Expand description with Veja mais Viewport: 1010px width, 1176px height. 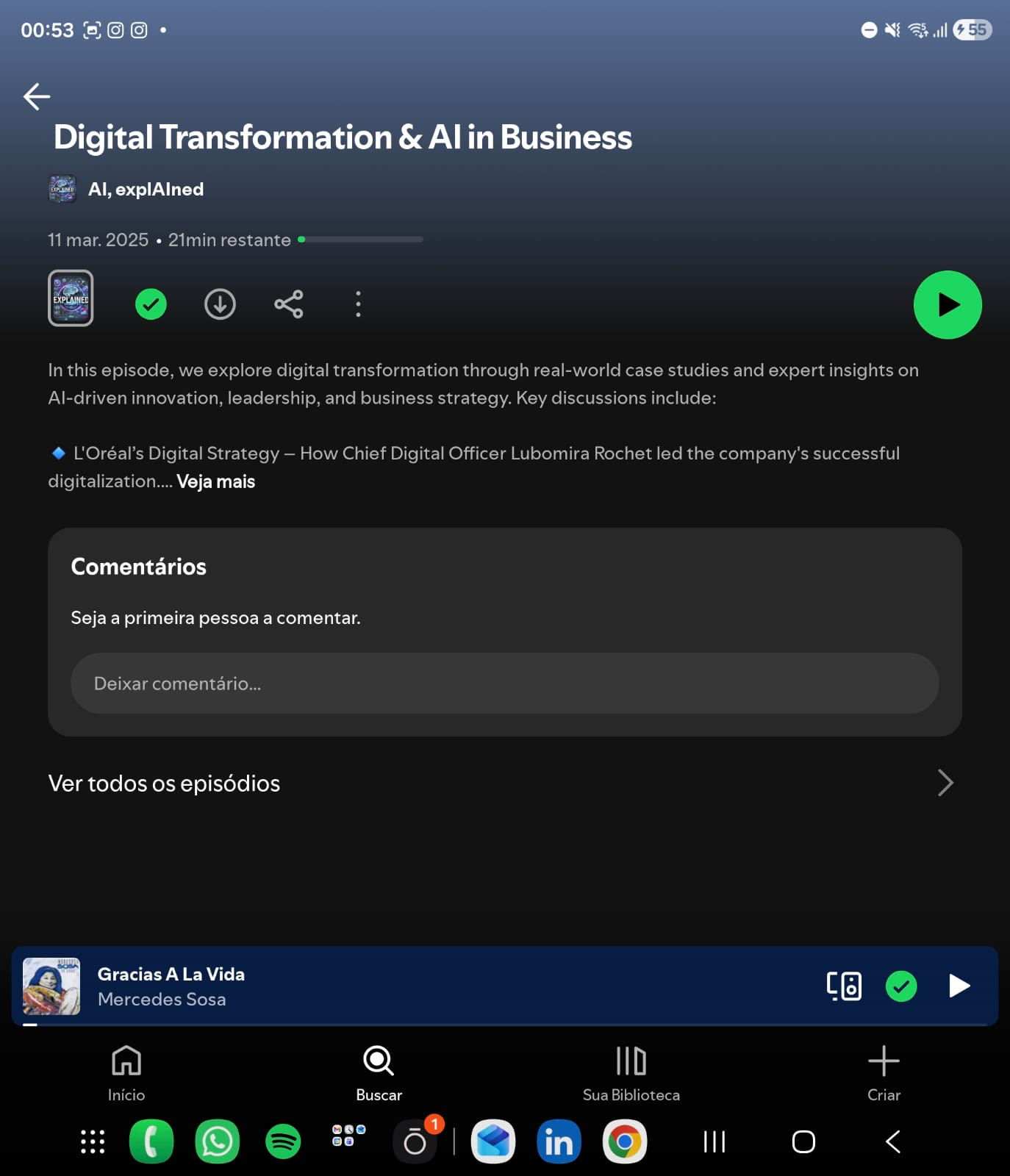[x=216, y=481]
